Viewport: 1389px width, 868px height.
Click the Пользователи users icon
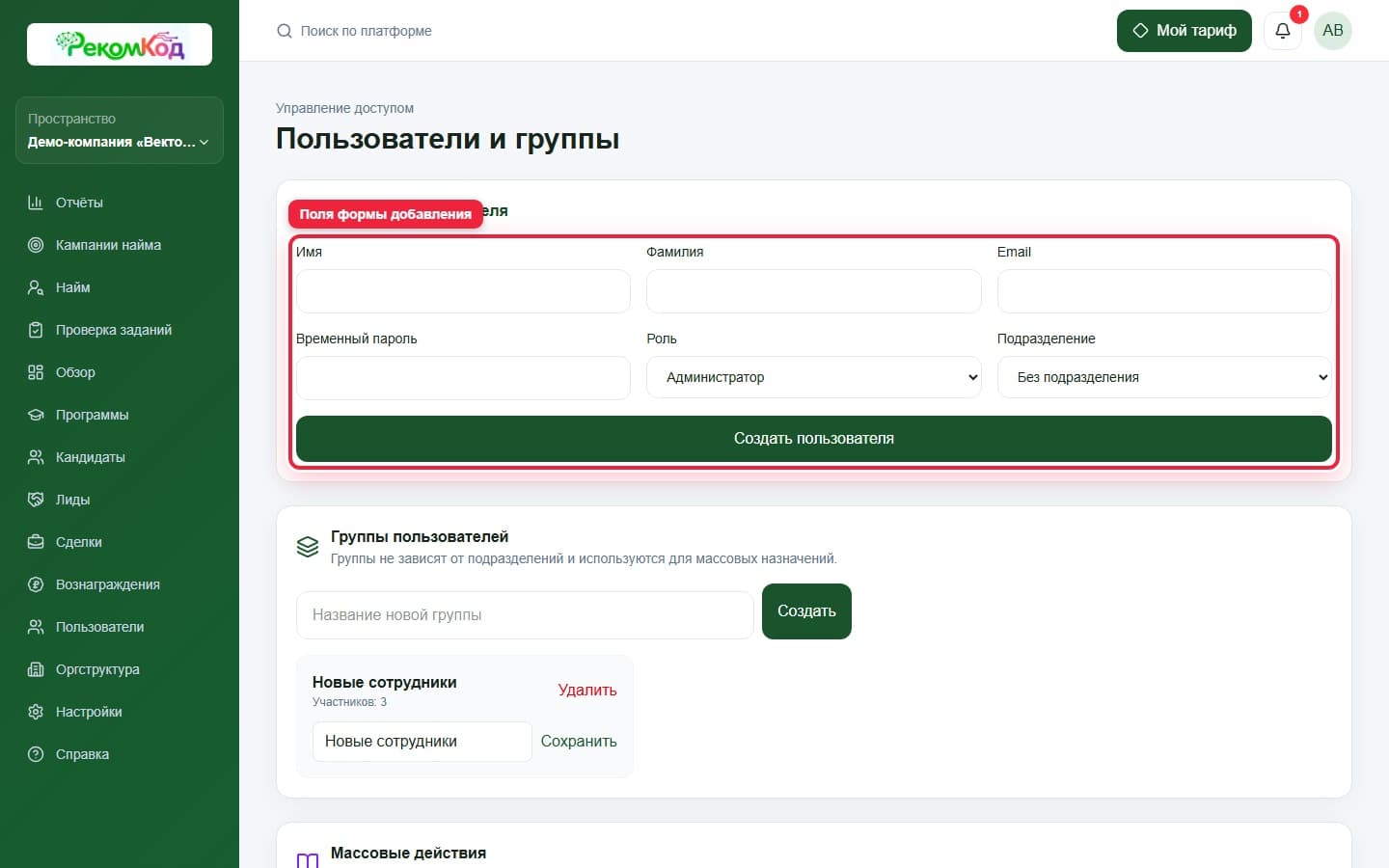click(36, 627)
